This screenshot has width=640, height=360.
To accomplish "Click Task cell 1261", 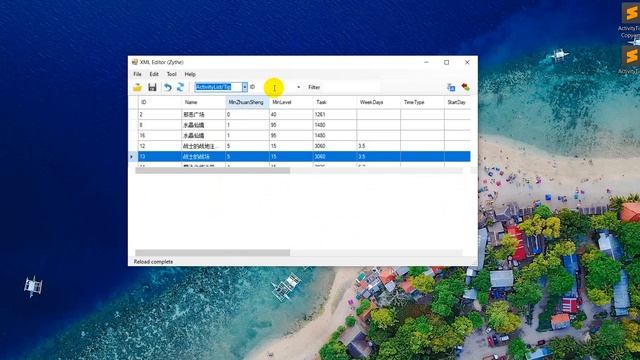I will (x=335, y=115).
